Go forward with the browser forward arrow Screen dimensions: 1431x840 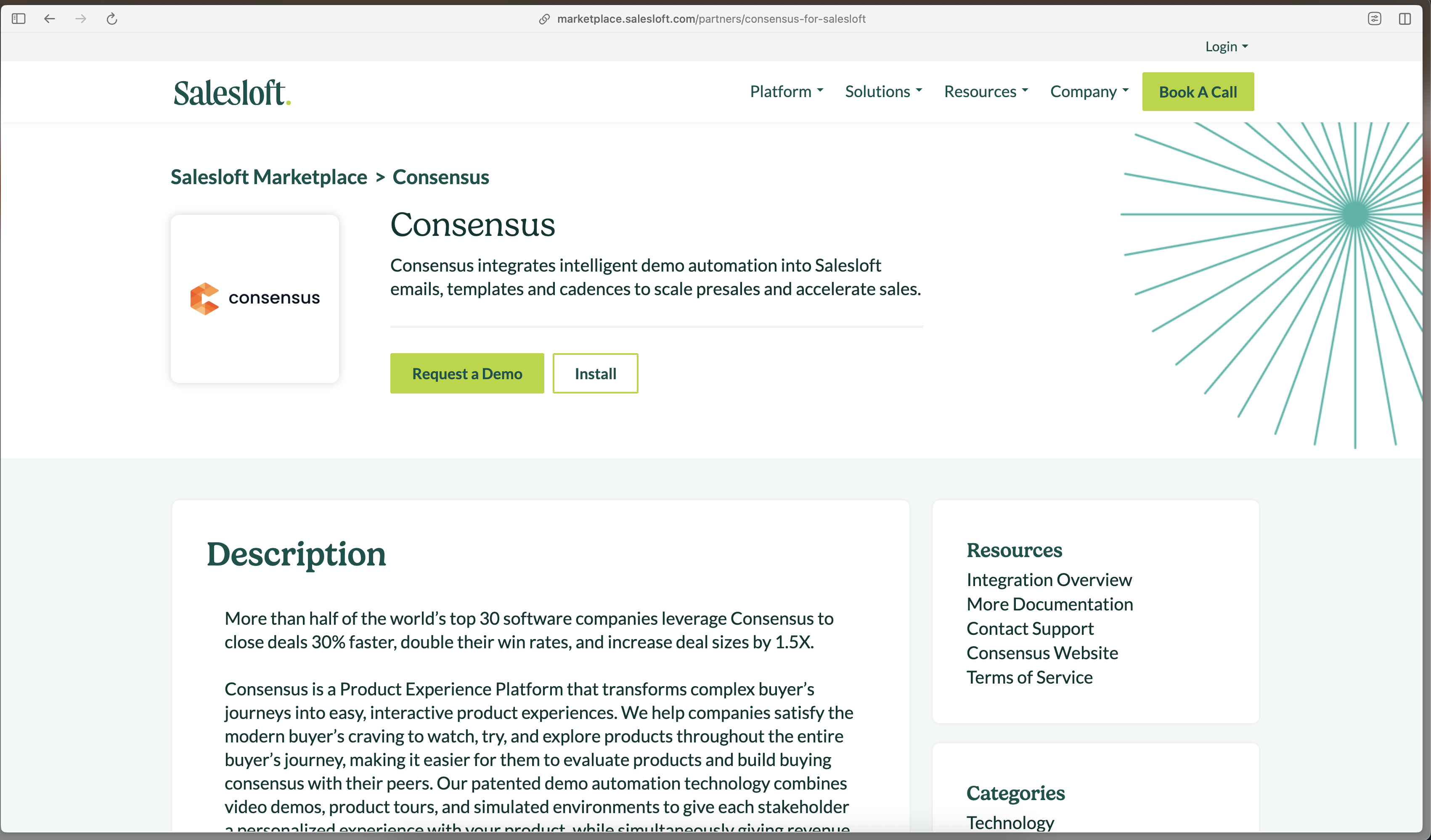click(x=81, y=19)
